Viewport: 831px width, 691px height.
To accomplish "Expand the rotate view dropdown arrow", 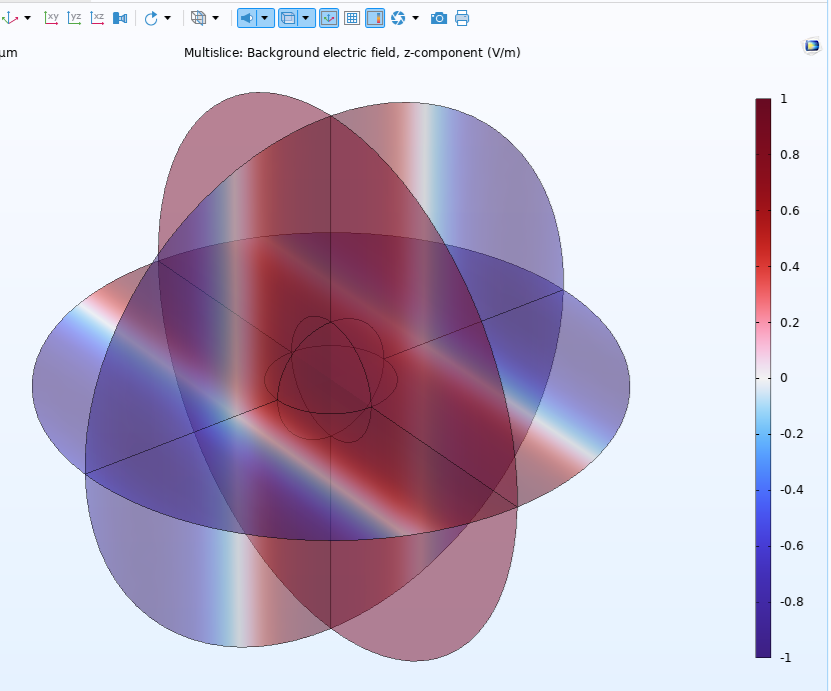I will point(167,18).
